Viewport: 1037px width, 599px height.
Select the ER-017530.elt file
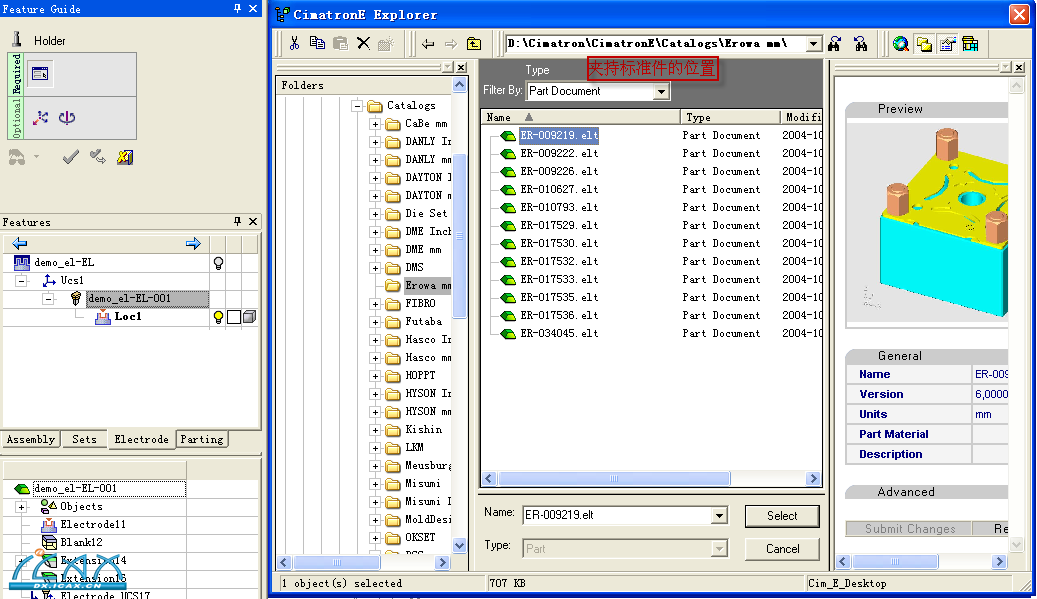coord(559,243)
